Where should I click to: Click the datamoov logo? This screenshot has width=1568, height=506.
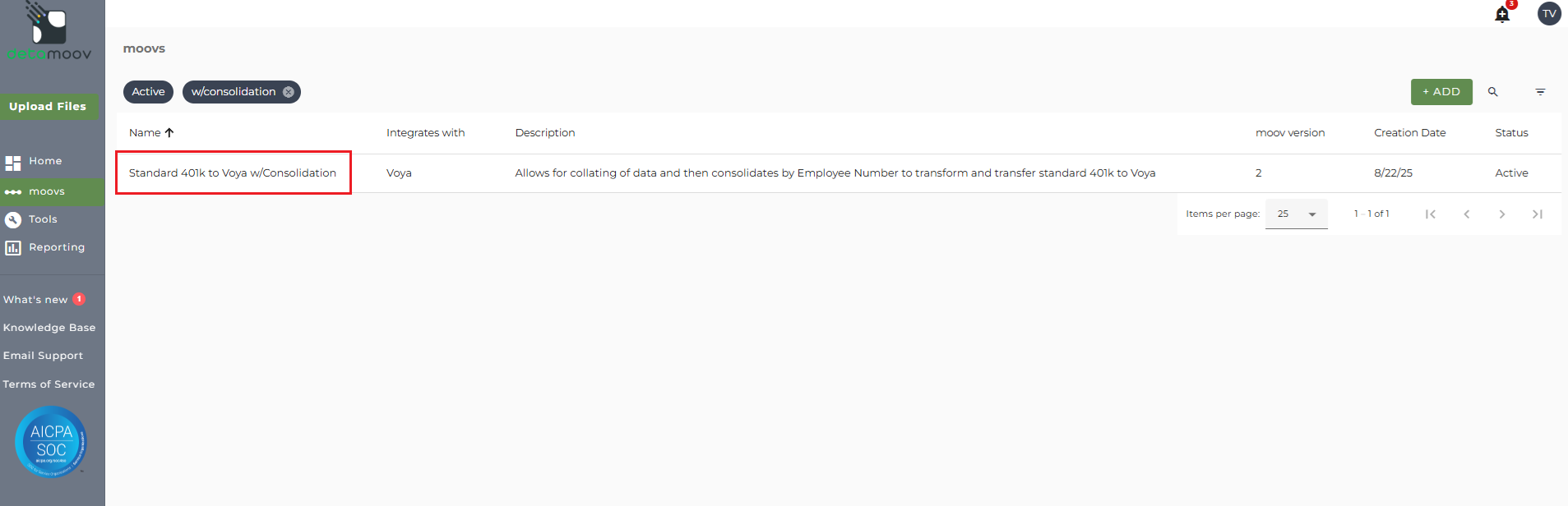49,33
